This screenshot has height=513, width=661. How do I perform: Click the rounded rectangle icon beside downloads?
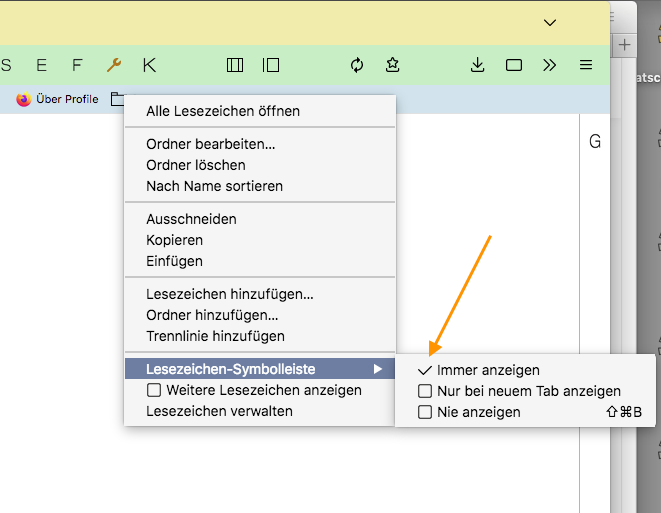tap(514, 65)
